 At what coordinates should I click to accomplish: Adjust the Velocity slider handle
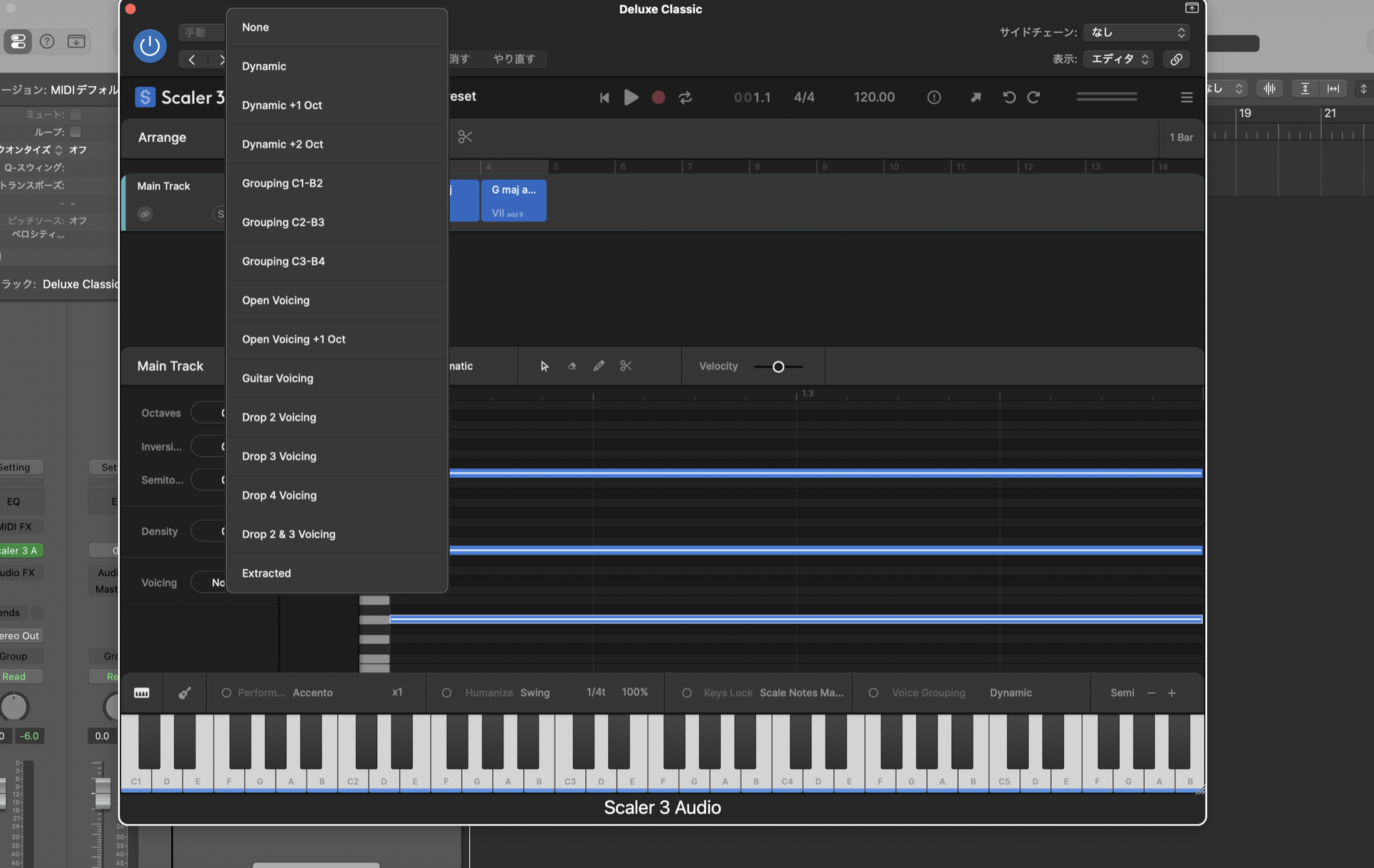tap(778, 367)
